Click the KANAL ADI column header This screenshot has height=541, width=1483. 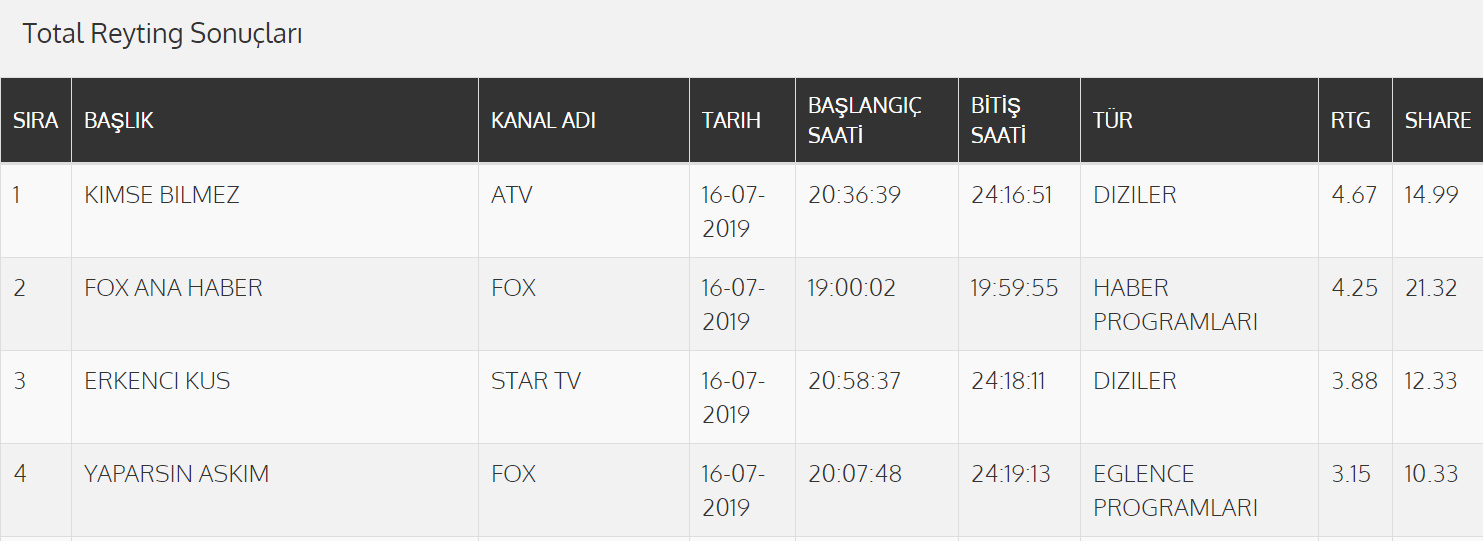(x=543, y=121)
